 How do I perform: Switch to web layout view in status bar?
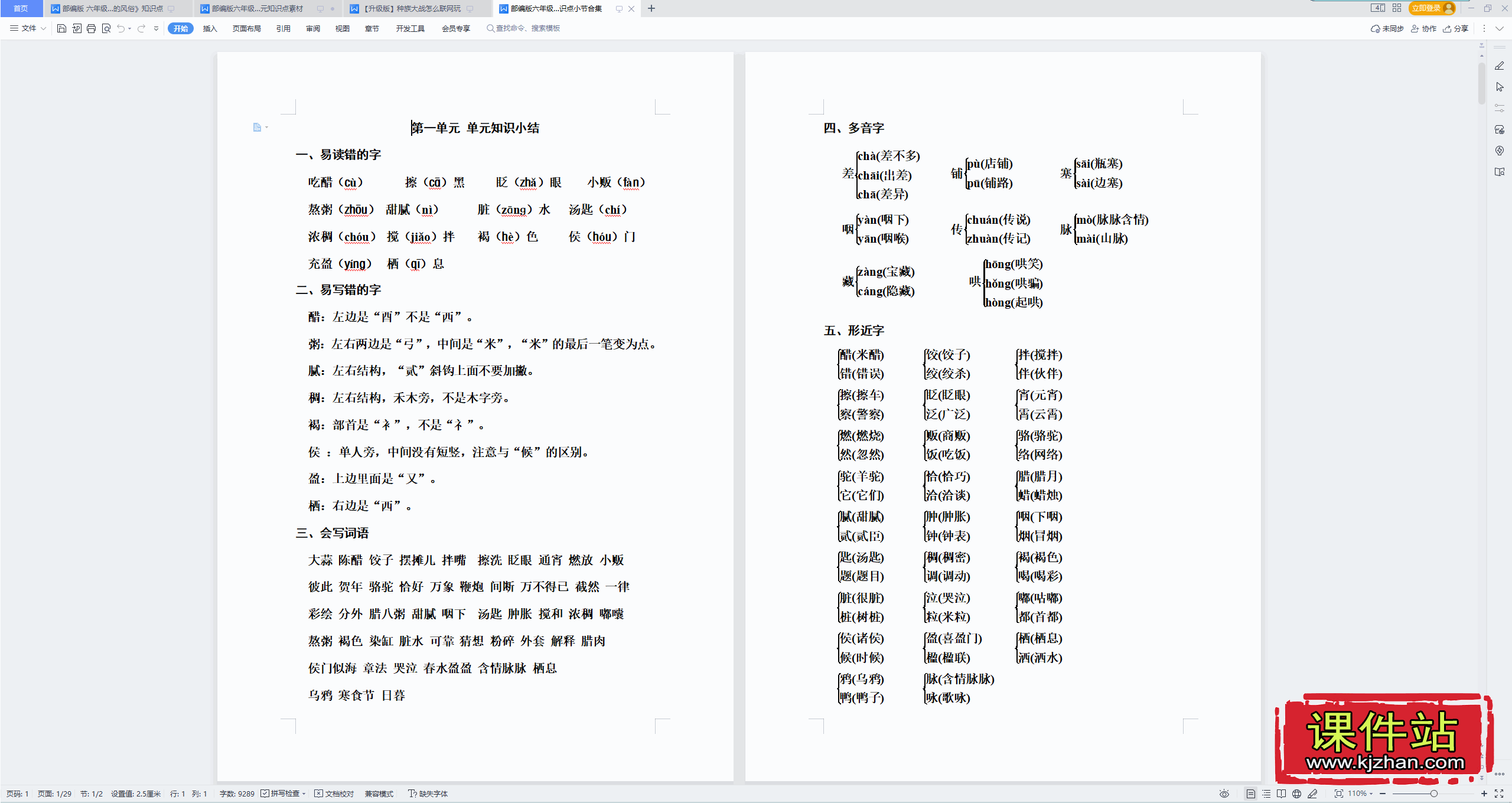[x=1296, y=794]
